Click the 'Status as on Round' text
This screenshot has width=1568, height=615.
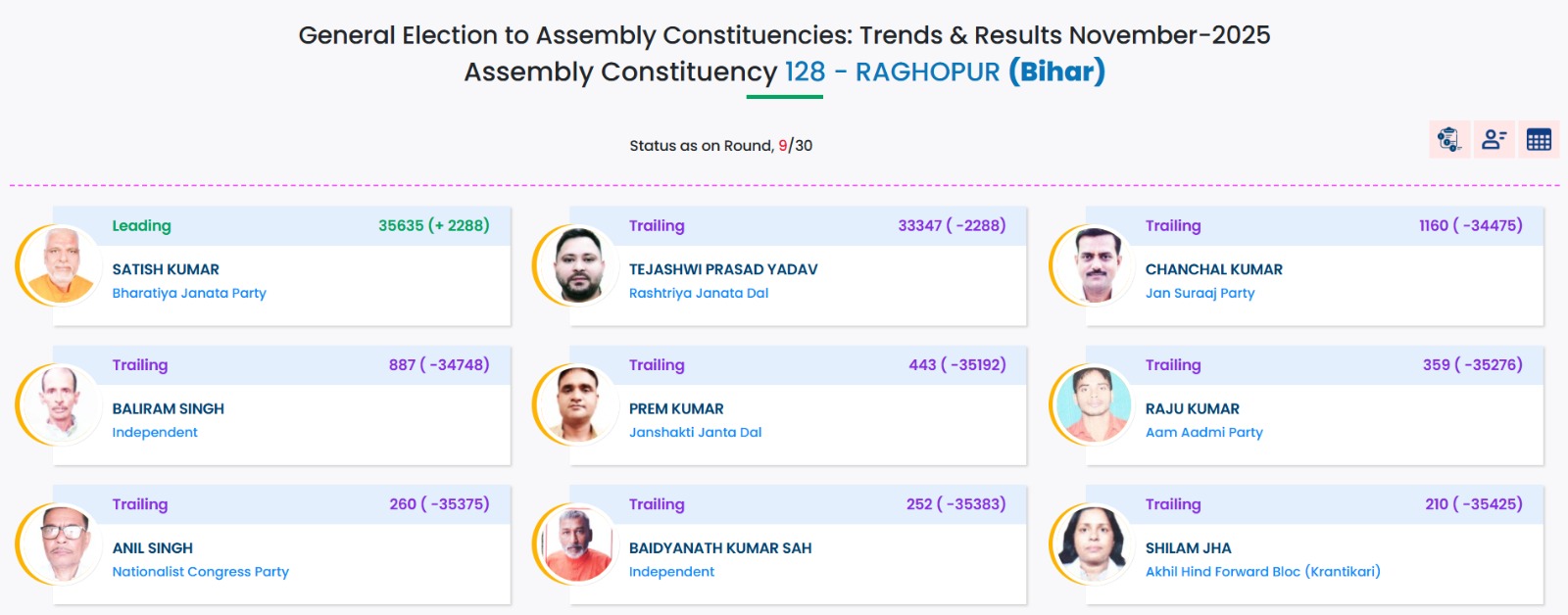click(x=701, y=146)
